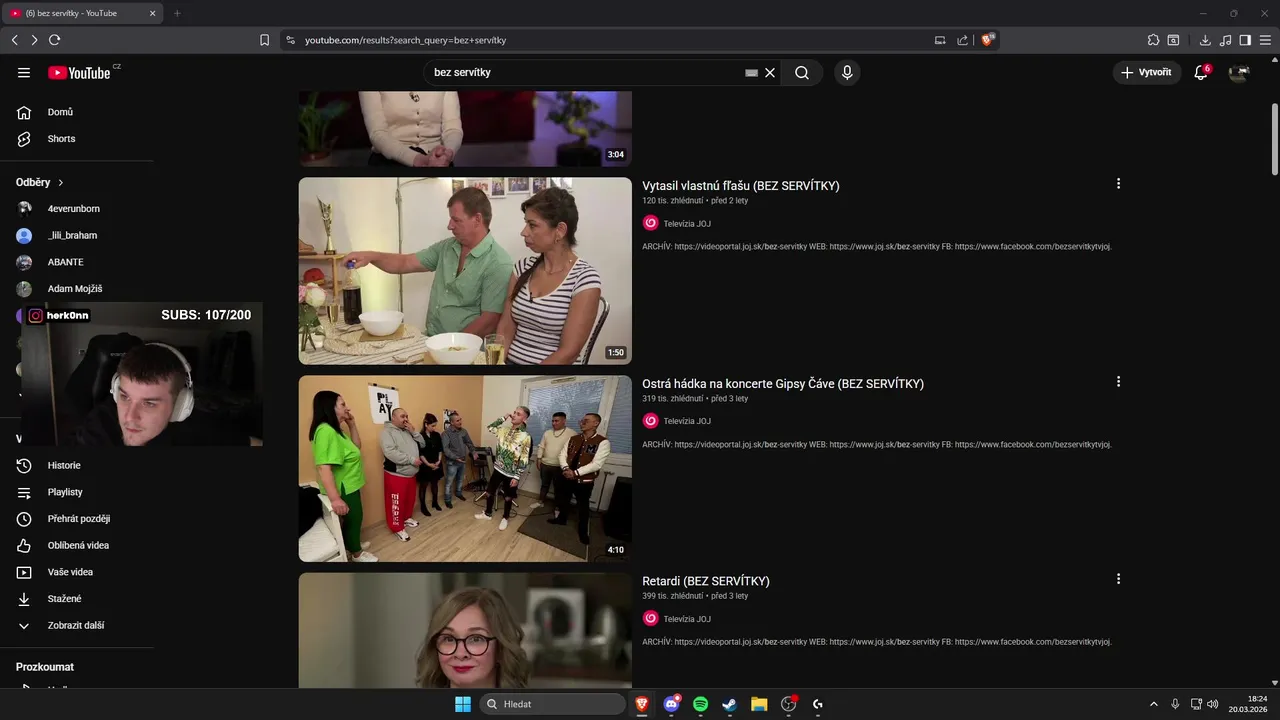Click the address bar URL youtube.com/results
This screenshot has height=720, width=1280.
pos(405,40)
